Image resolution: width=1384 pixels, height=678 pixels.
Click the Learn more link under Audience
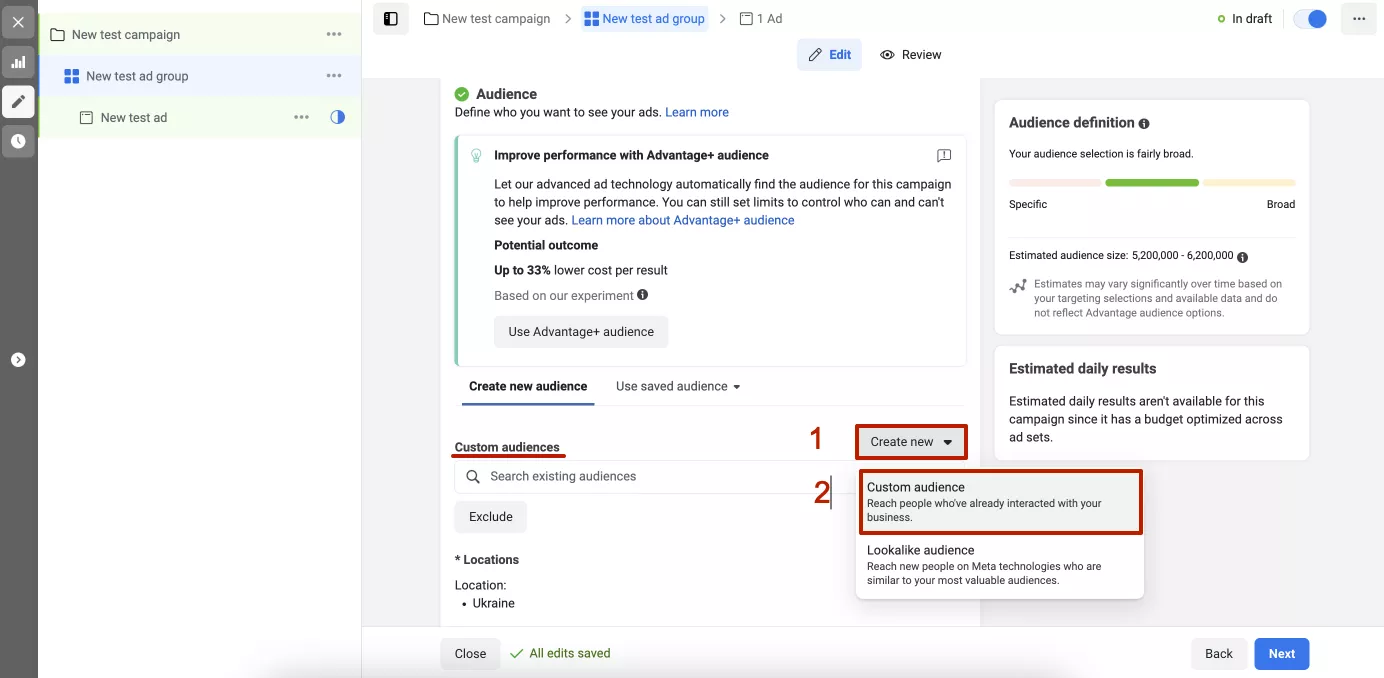pyautogui.click(x=697, y=112)
